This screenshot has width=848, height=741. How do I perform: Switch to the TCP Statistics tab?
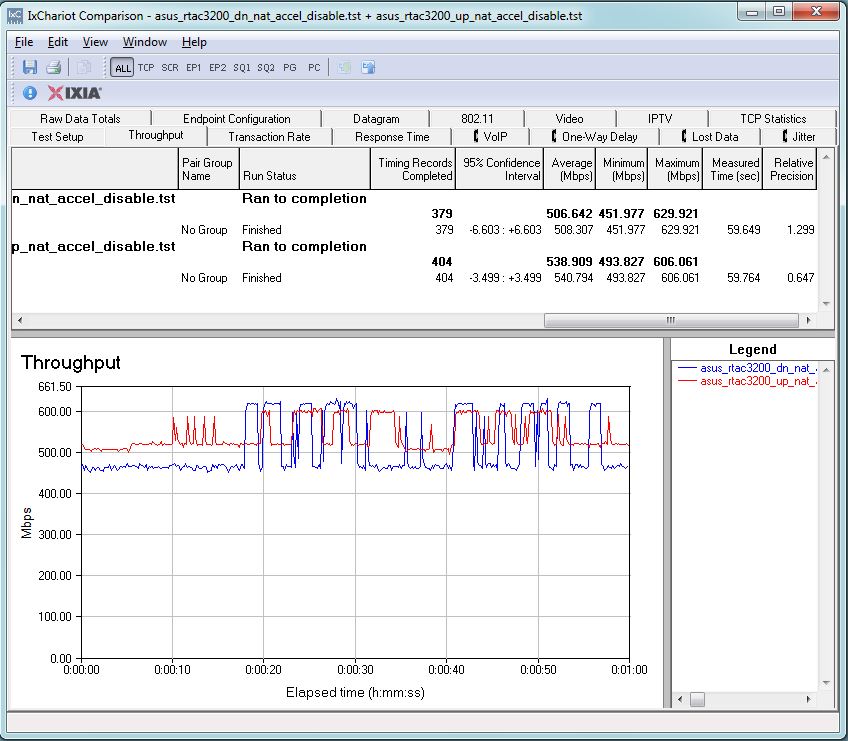(x=773, y=118)
